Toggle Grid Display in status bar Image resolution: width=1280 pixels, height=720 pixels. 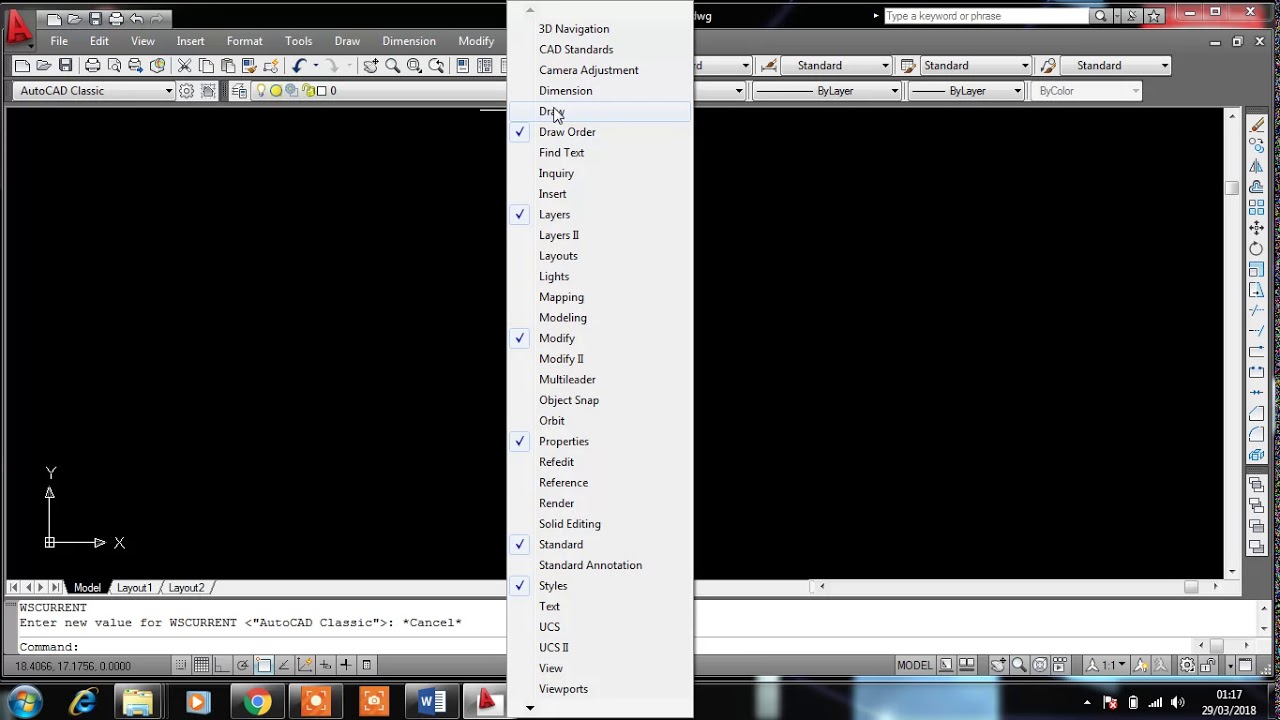point(202,665)
